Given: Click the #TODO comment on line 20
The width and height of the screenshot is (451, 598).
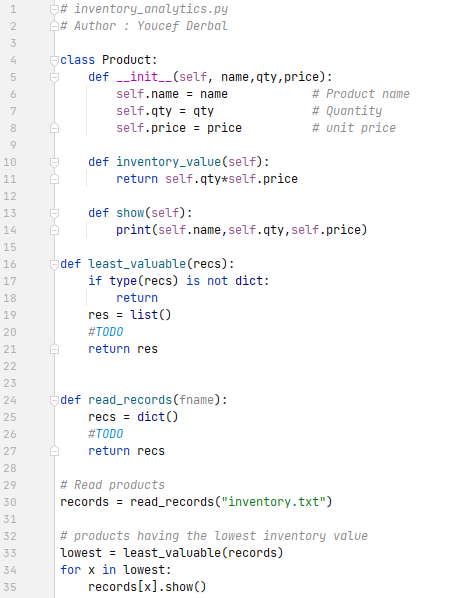Looking at the screenshot, I should pyautogui.click(x=106, y=332).
